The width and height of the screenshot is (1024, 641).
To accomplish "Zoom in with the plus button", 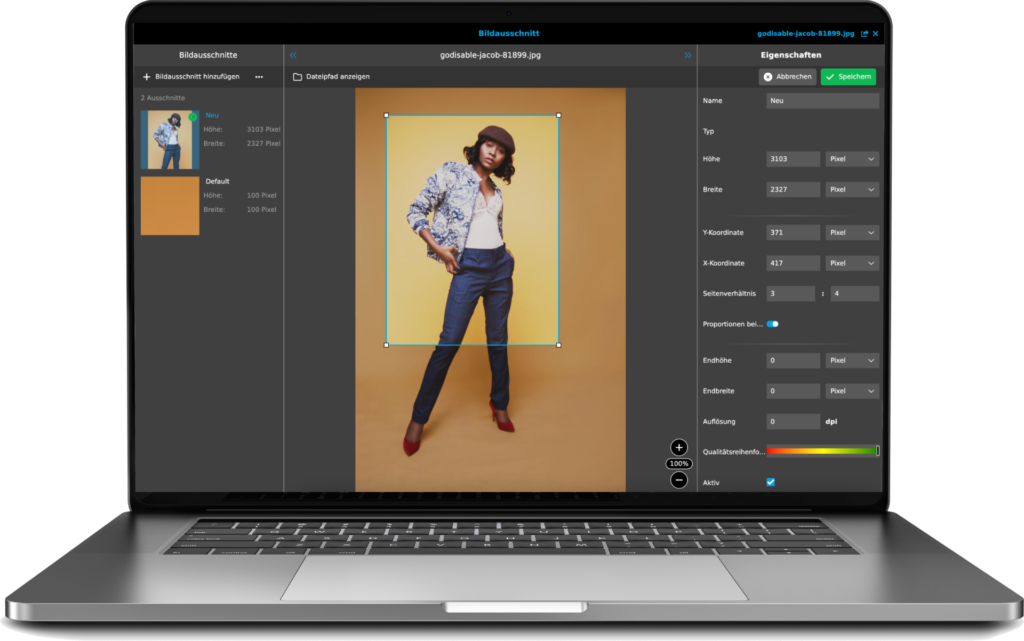I will [x=679, y=447].
